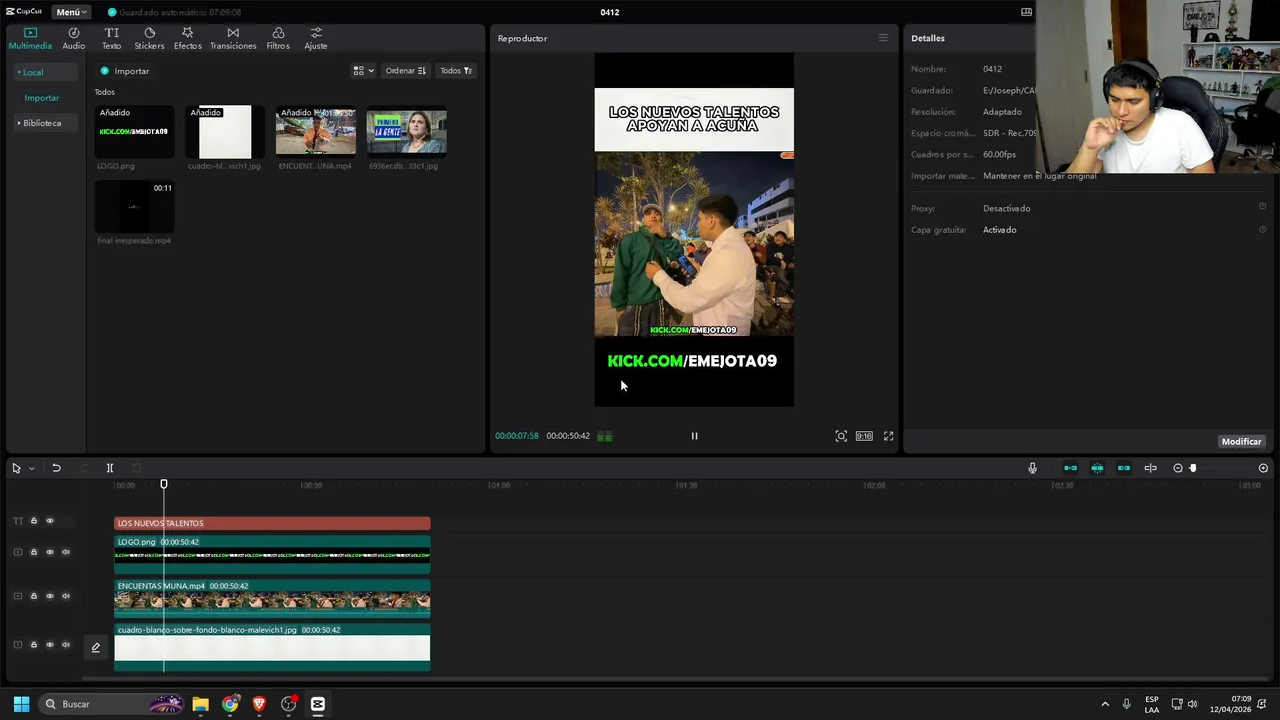Open the Ordenar sort dropdown

406,71
